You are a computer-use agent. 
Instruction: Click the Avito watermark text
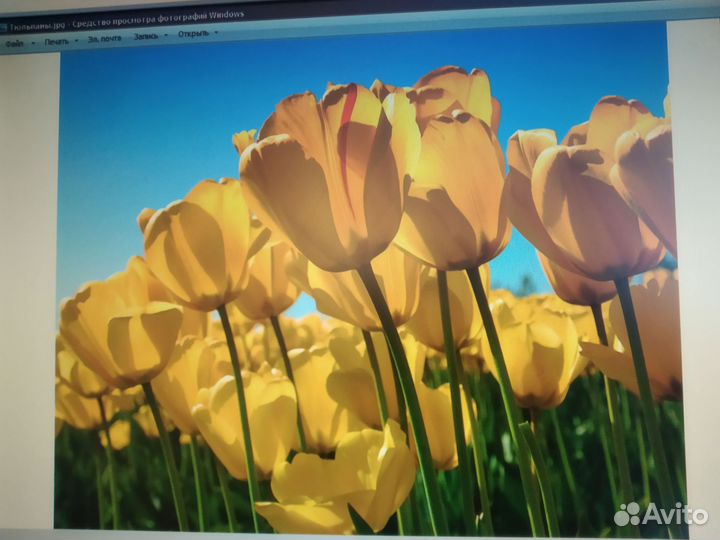point(673,514)
